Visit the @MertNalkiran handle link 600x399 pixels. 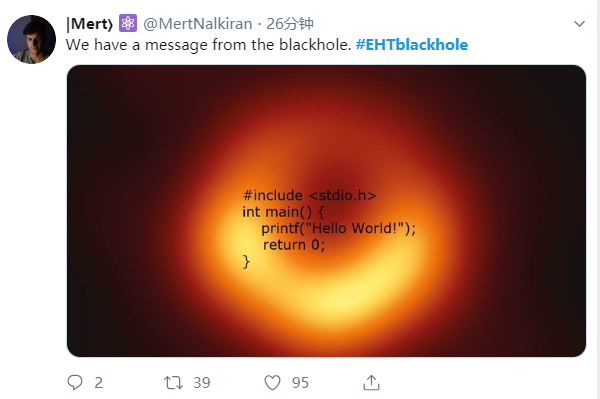pos(197,24)
